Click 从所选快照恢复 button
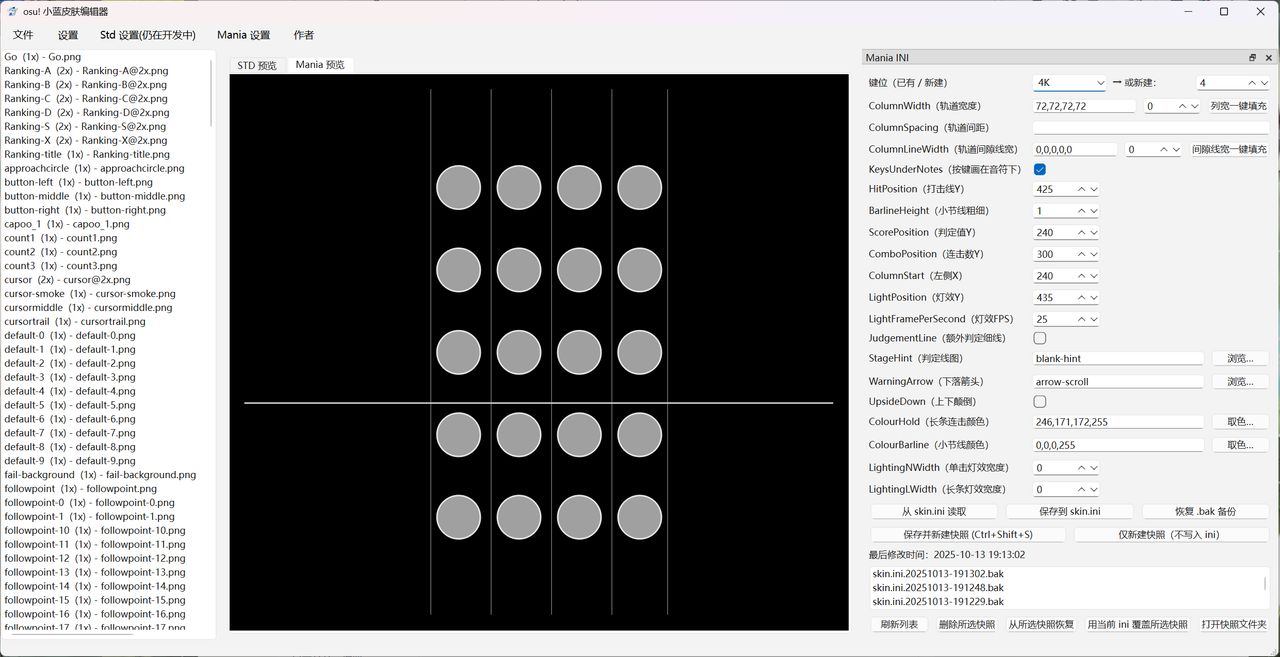 tap(1041, 624)
